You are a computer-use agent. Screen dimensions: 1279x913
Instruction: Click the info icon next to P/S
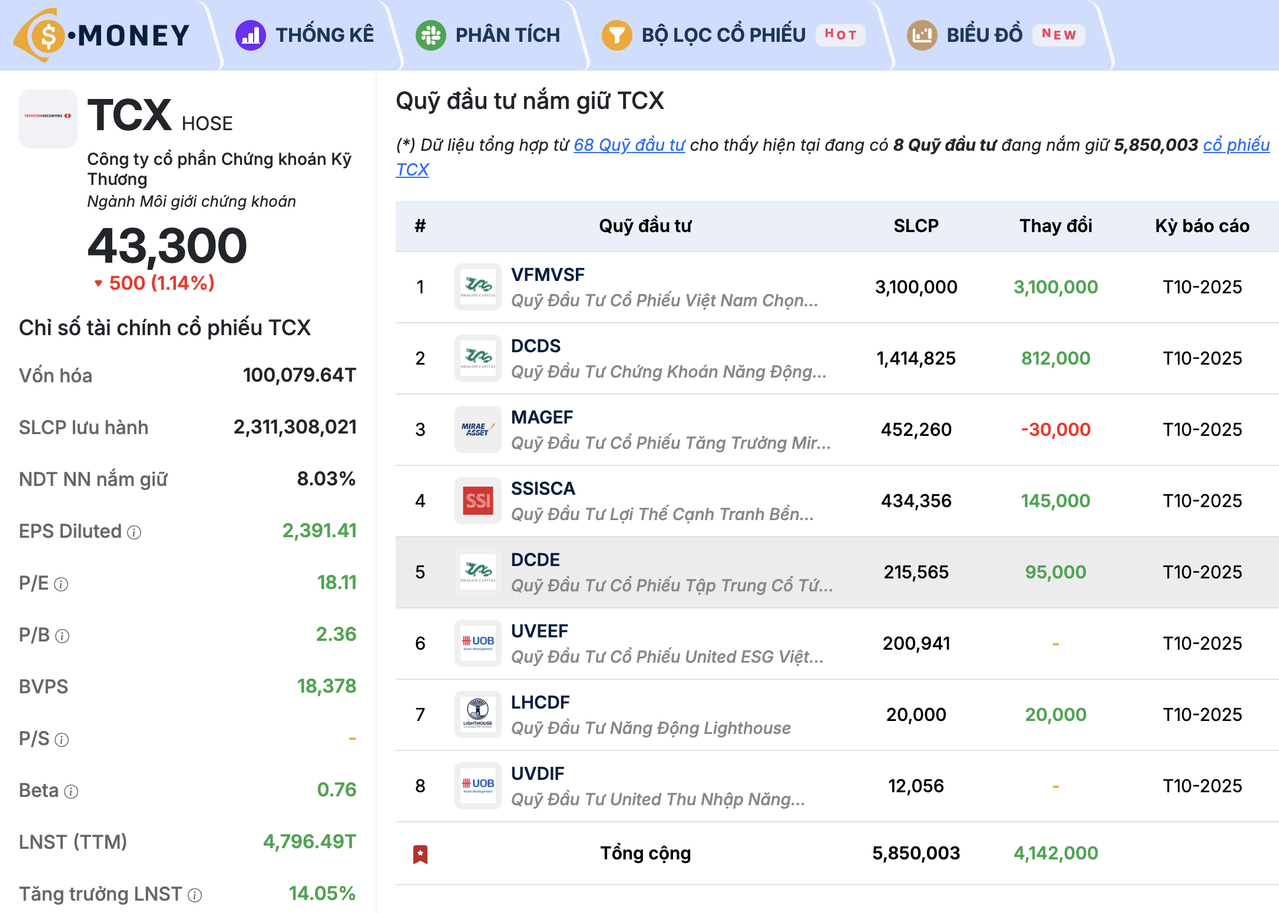click(61, 740)
